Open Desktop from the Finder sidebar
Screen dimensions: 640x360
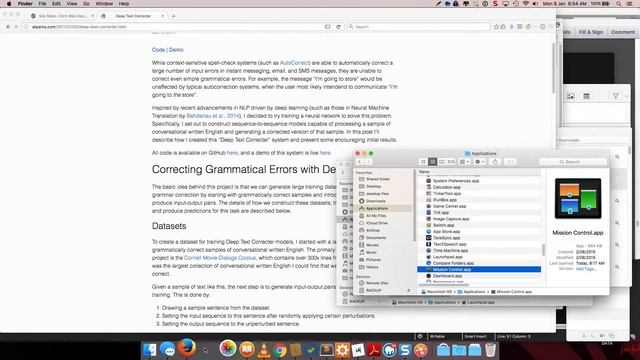tap(373, 186)
